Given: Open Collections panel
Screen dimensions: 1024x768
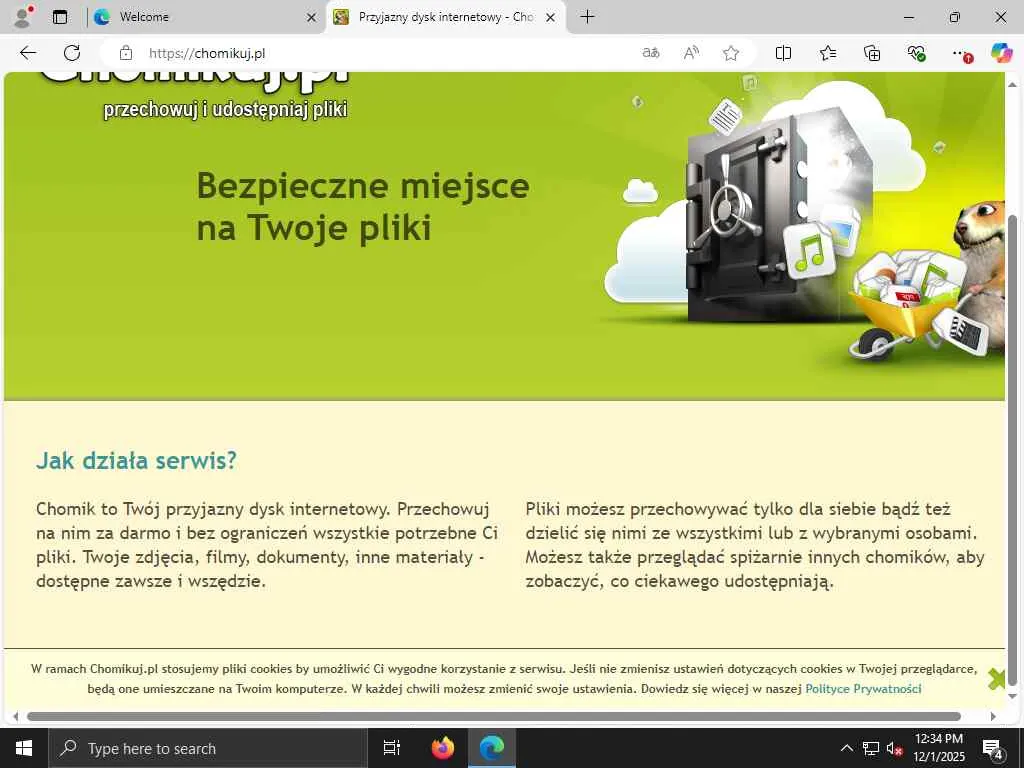Looking at the screenshot, I should click(x=872, y=53).
